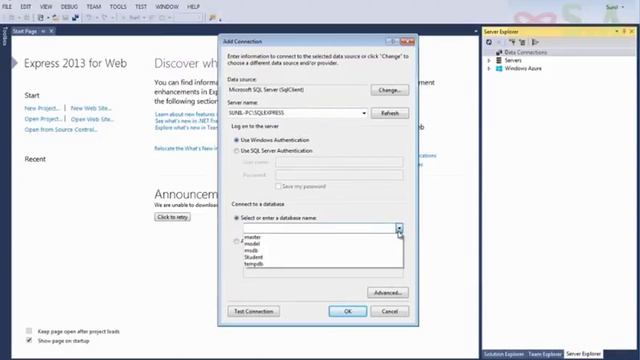Select the 'Select or enter a database name' radio
Screen dimensions: 640x360
pos(236,218)
